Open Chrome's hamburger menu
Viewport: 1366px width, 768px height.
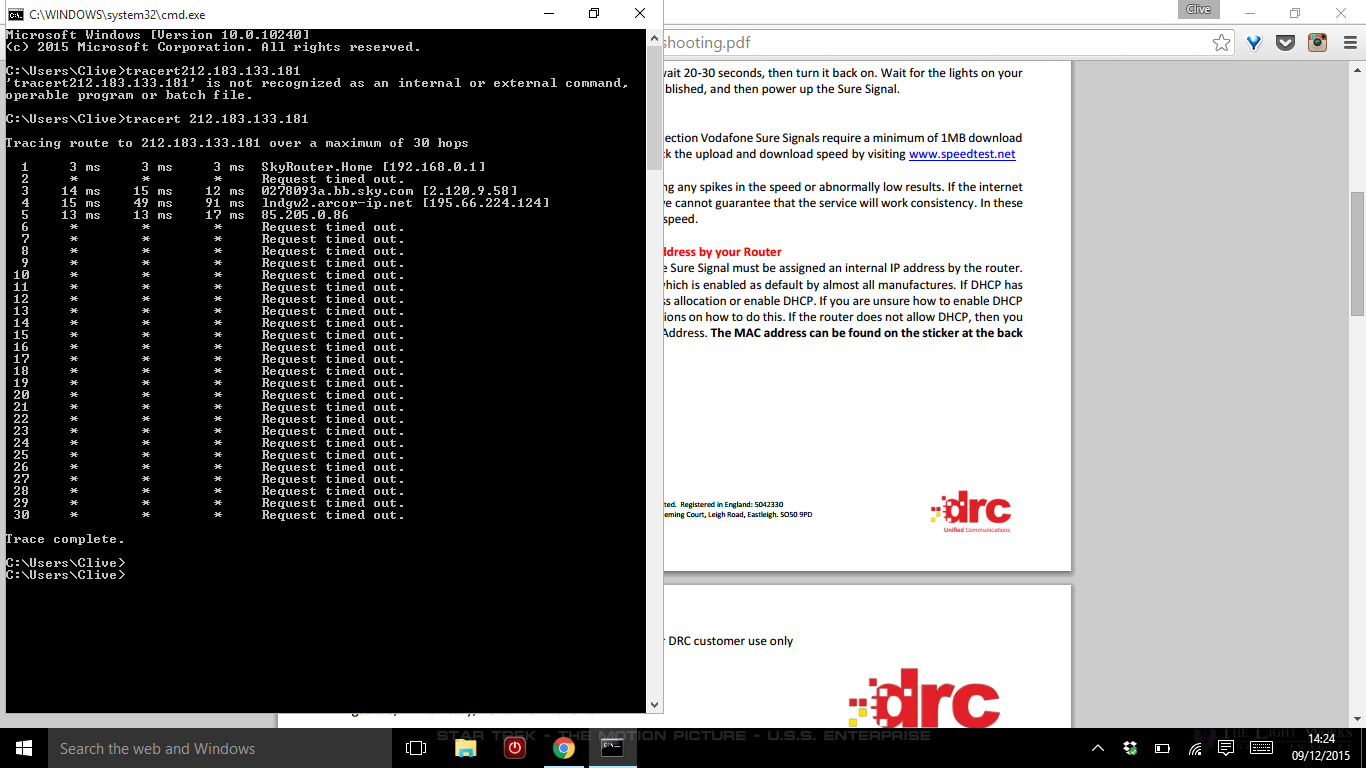point(1349,42)
